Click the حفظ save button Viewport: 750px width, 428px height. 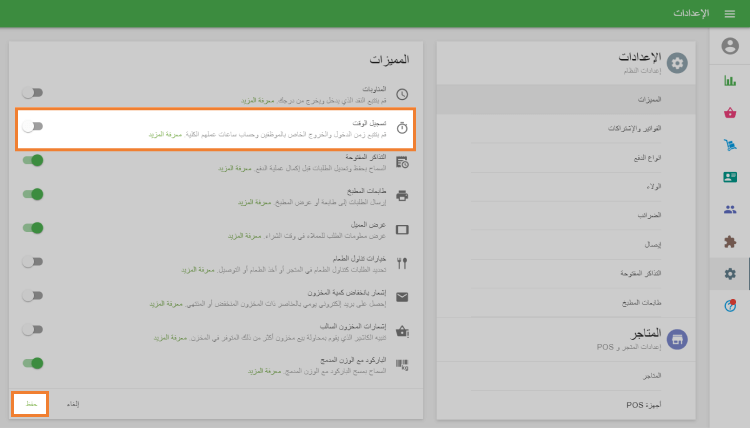31,404
